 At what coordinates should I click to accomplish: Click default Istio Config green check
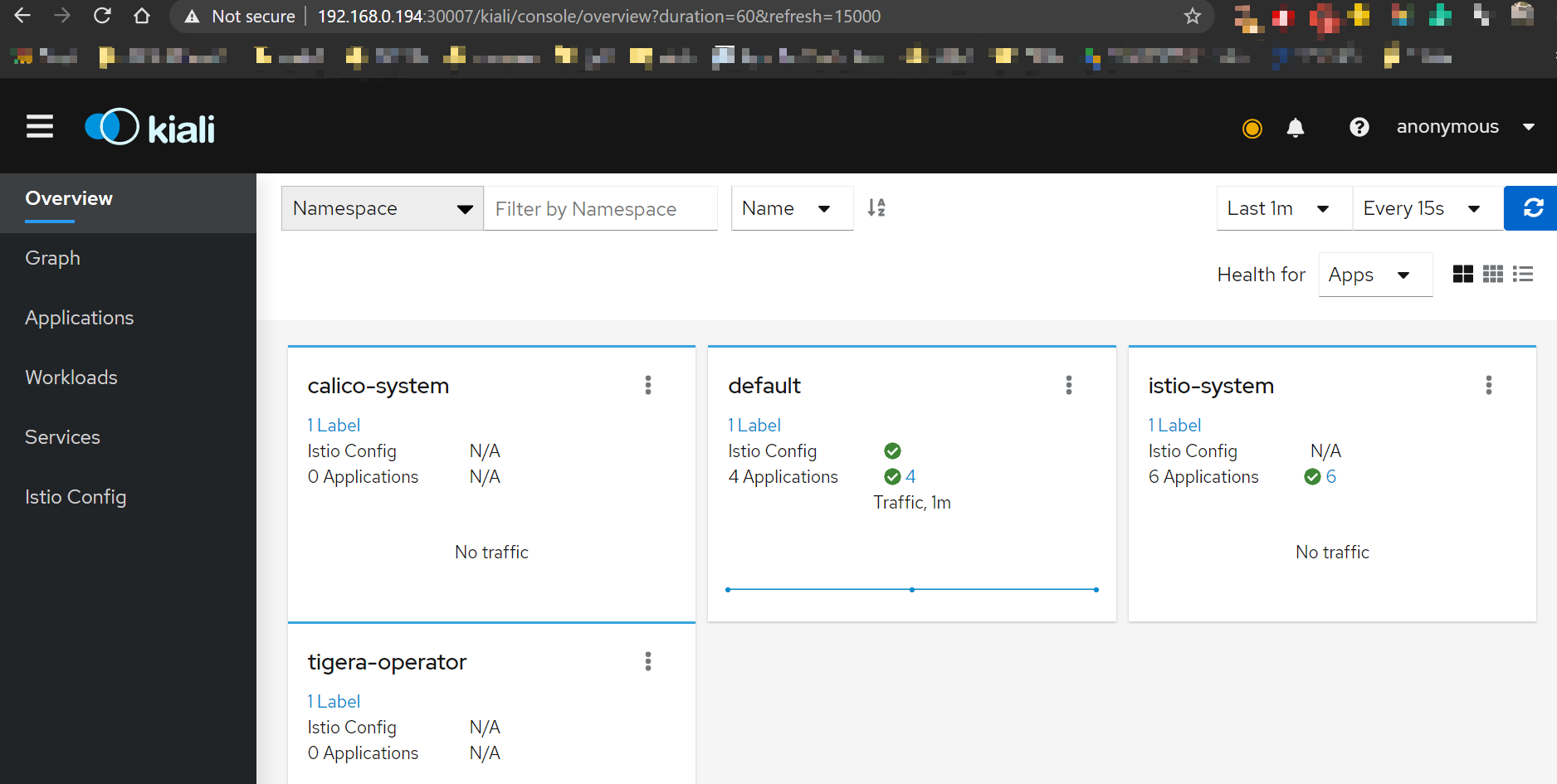pyautogui.click(x=893, y=450)
